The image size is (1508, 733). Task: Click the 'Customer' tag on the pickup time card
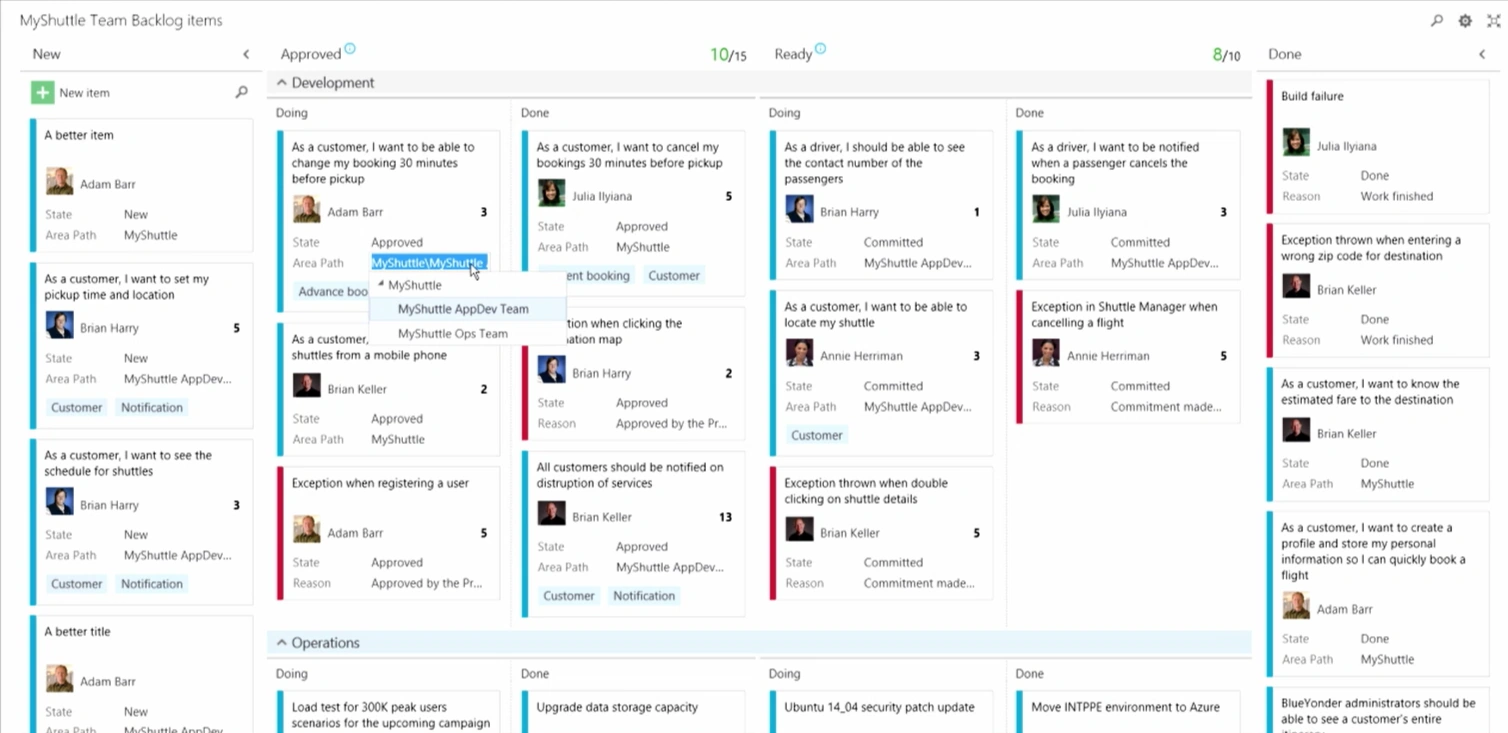[x=76, y=407]
